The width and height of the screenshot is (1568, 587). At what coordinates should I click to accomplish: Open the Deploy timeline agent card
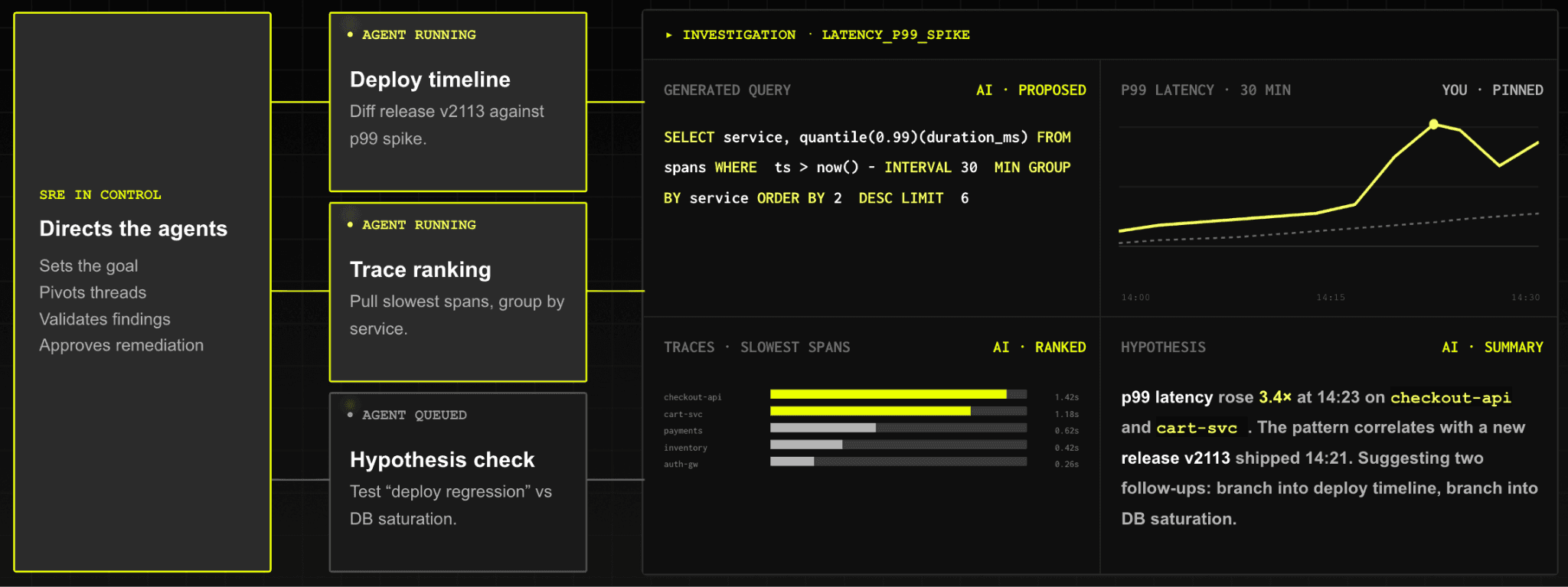point(458,102)
